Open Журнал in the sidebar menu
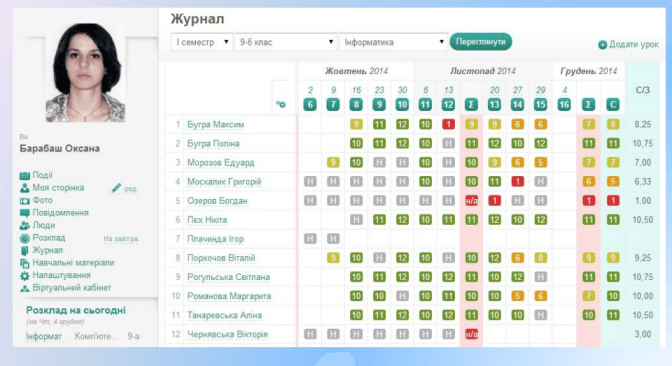This screenshot has width=672, height=366. 48,250
